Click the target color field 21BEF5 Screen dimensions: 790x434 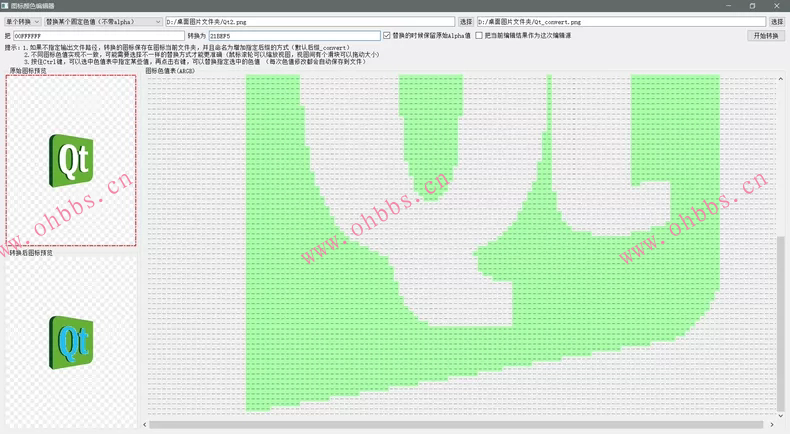point(295,36)
